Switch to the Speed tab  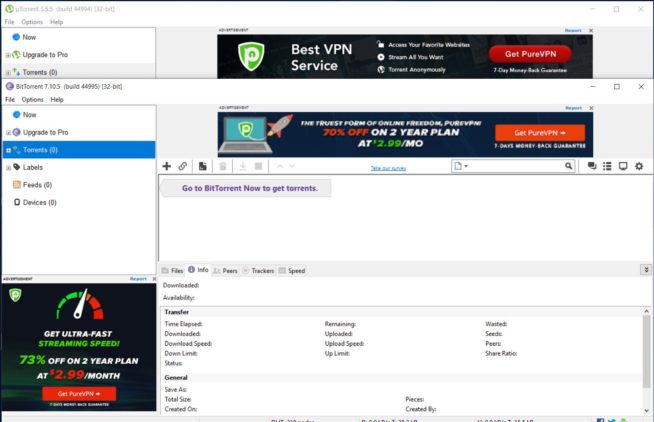click(292, 270)
